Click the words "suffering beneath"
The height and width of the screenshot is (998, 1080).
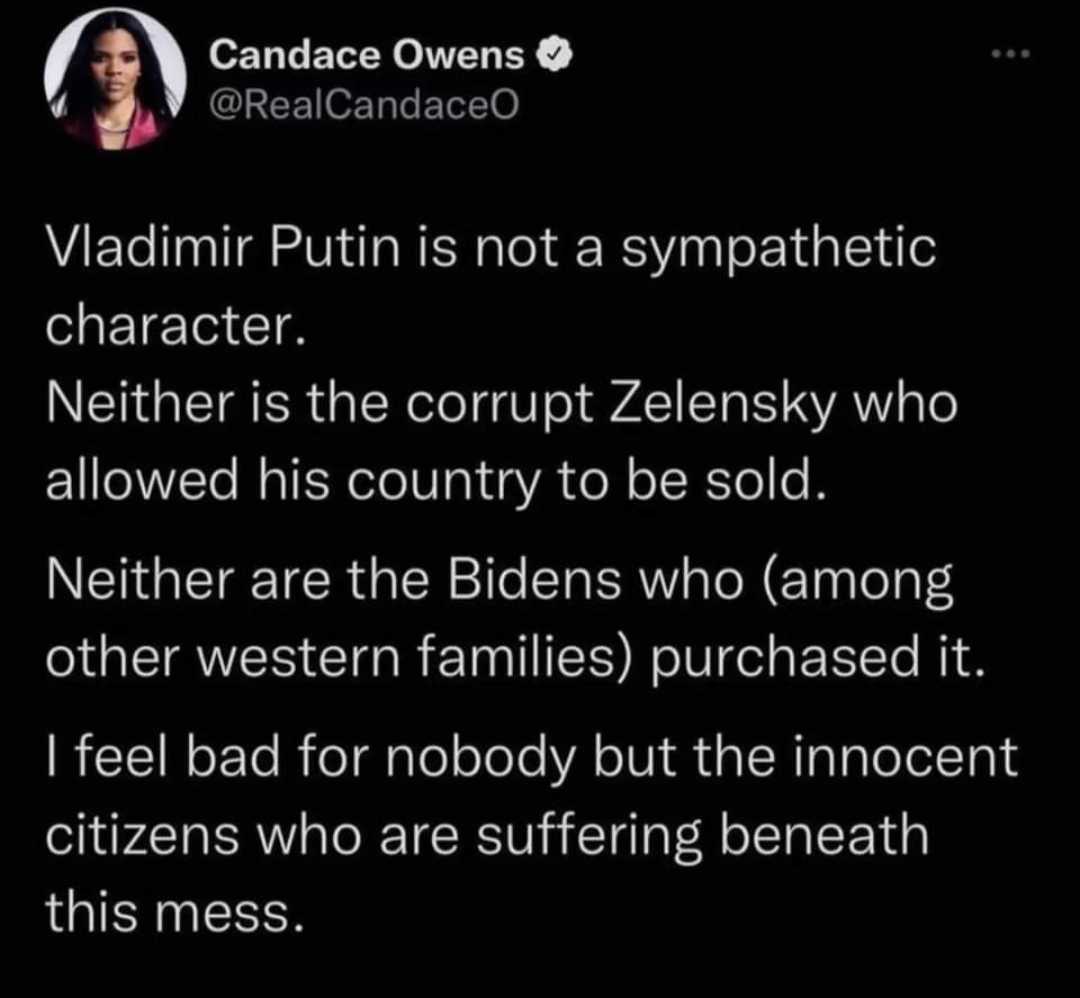point(703,835)
